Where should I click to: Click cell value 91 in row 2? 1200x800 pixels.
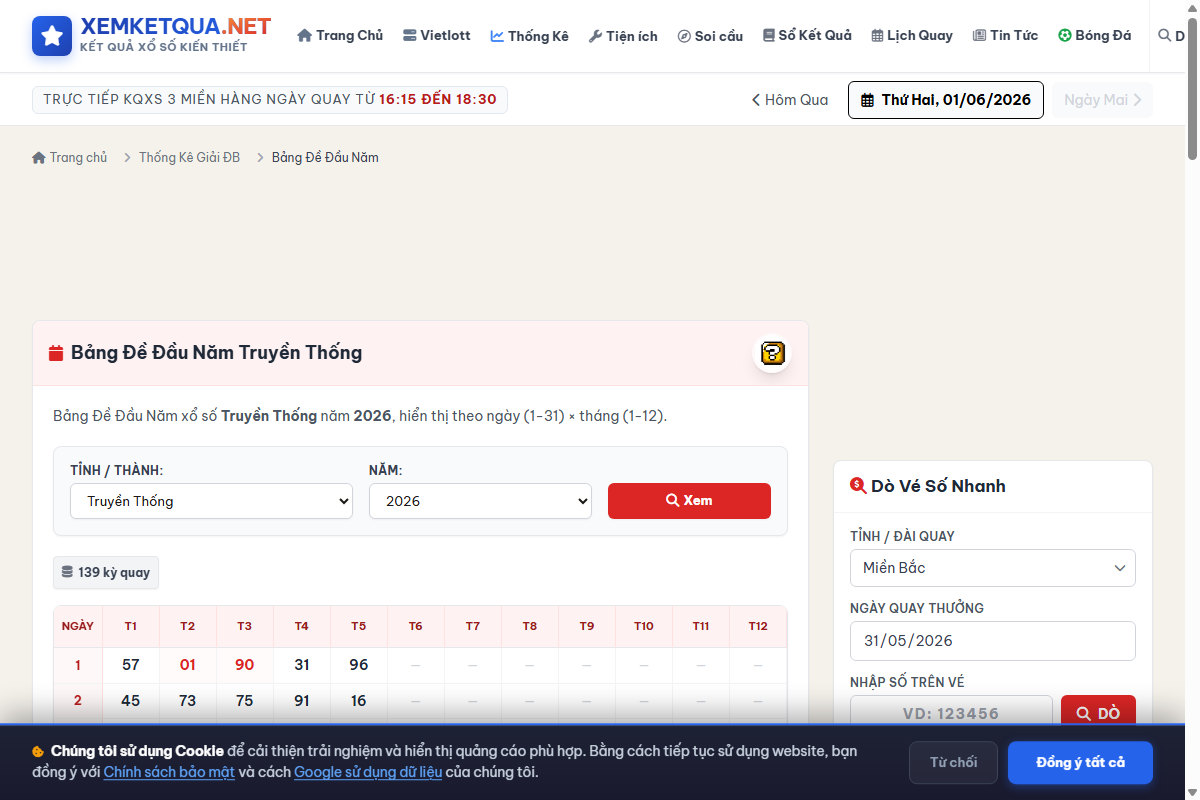[302, 701]
